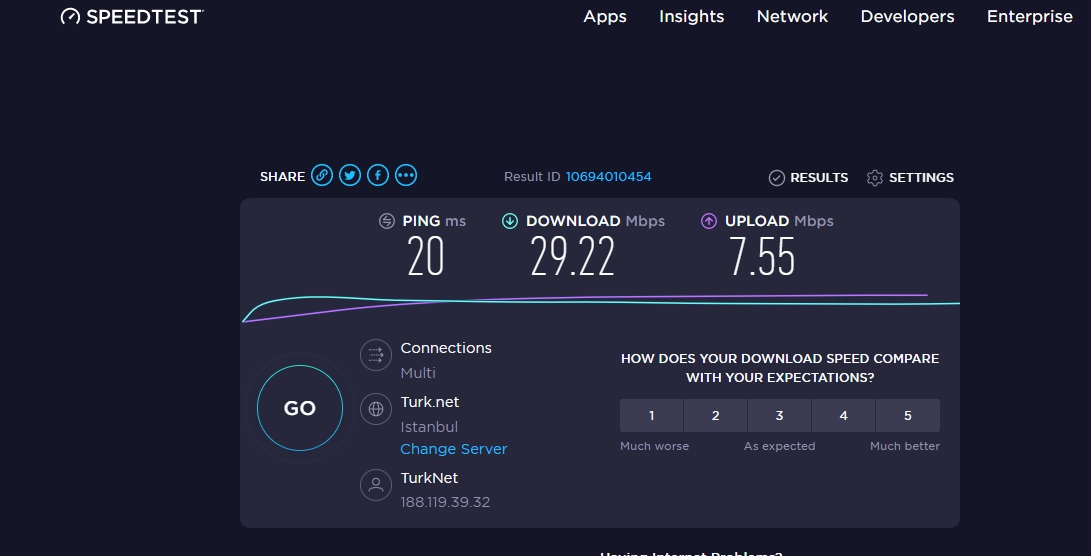Choose rating 5, much better
Screen dimensions: 1091x556
[907, 415]
